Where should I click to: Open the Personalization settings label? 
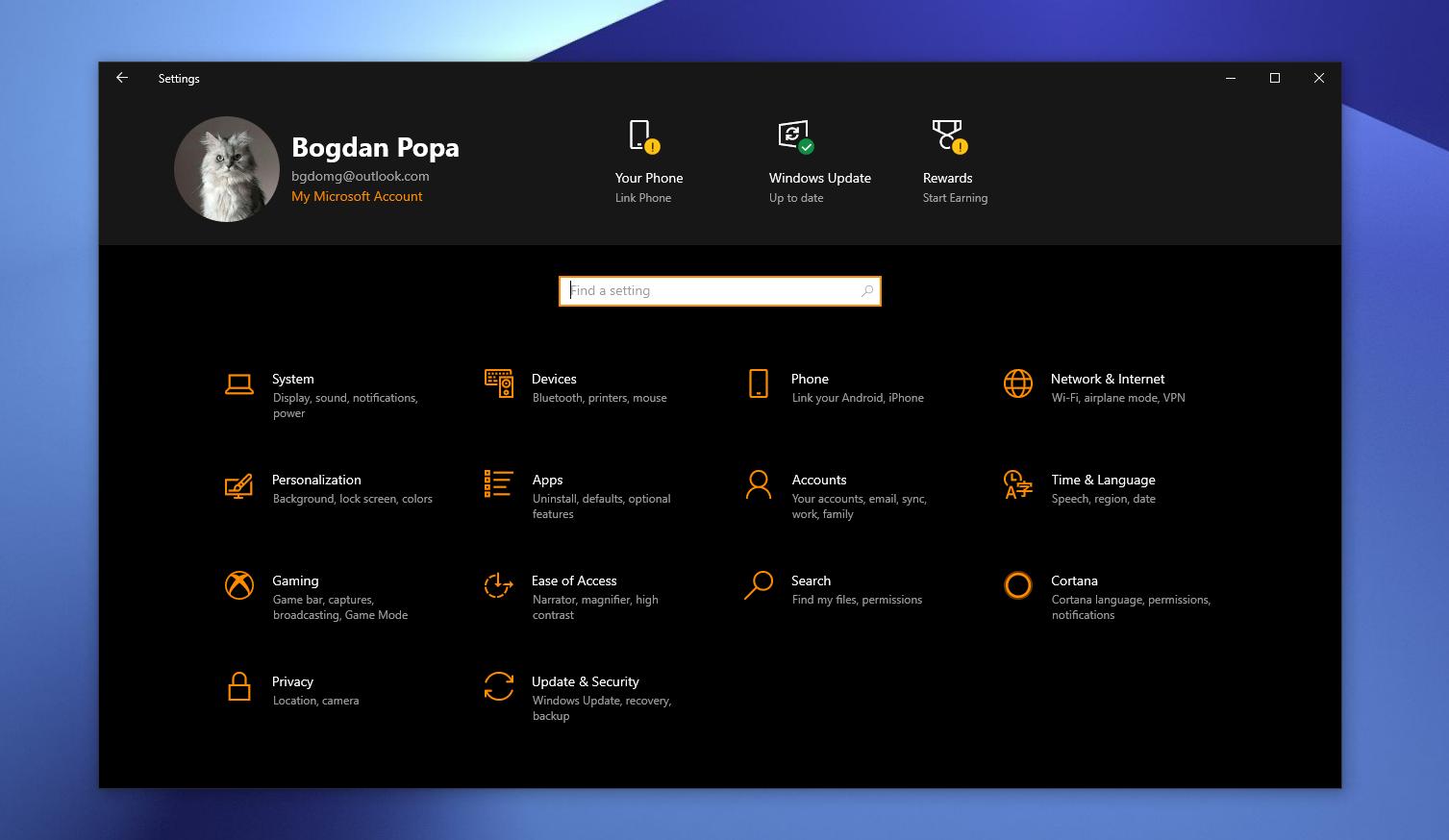pos(316,480)
